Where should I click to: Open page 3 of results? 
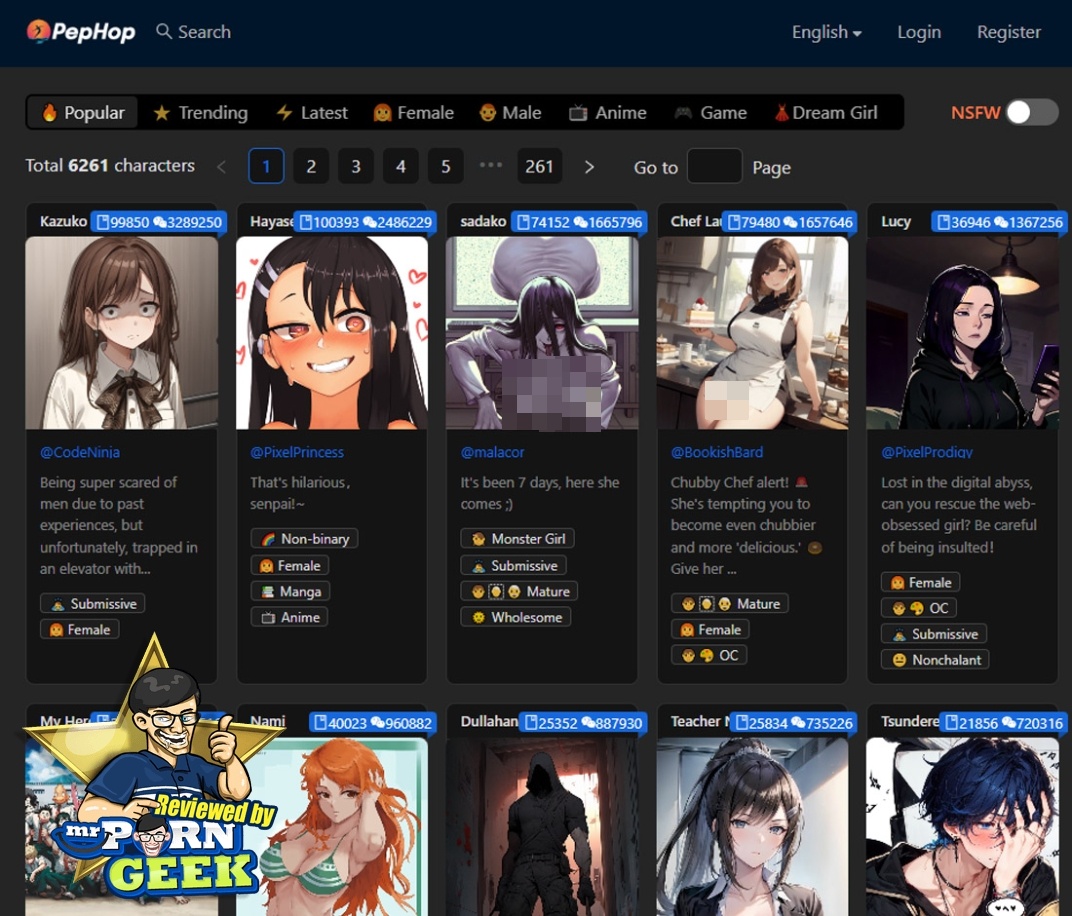(x=356, y=166)
